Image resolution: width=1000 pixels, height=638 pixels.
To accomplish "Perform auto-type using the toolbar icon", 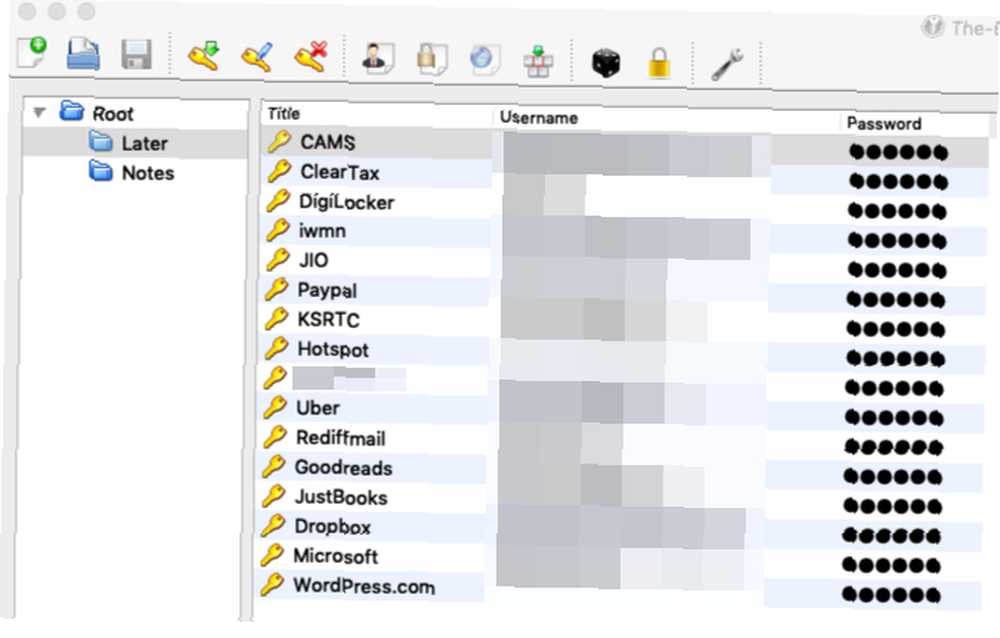I will click(x=538, y=61).
